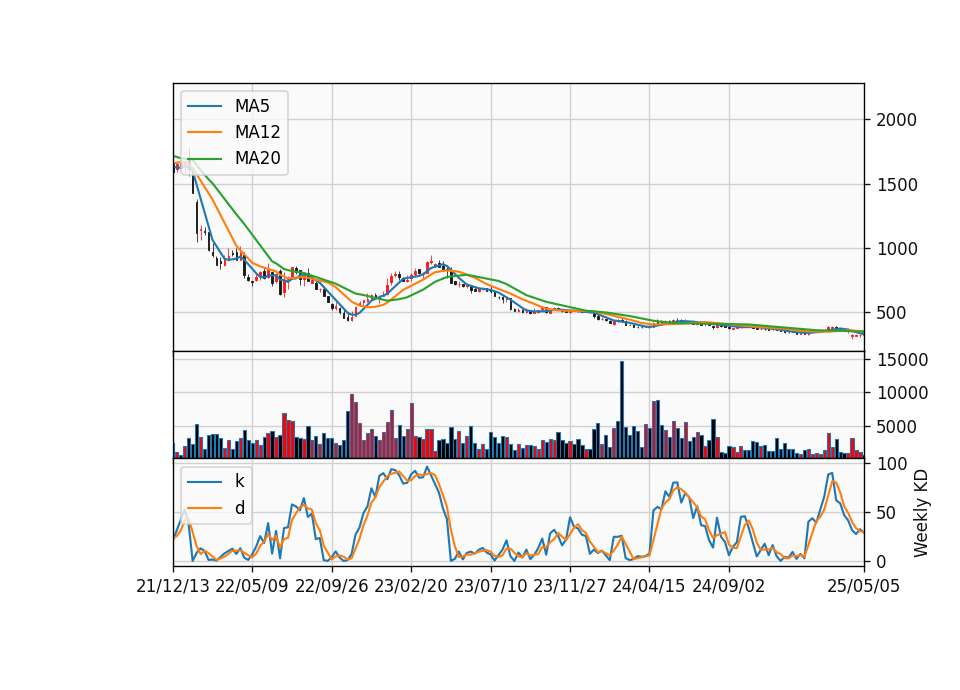Screen dimensions: 960x690
Task: Click the 10000 volume axis label
Action: [x=902, y=393]
